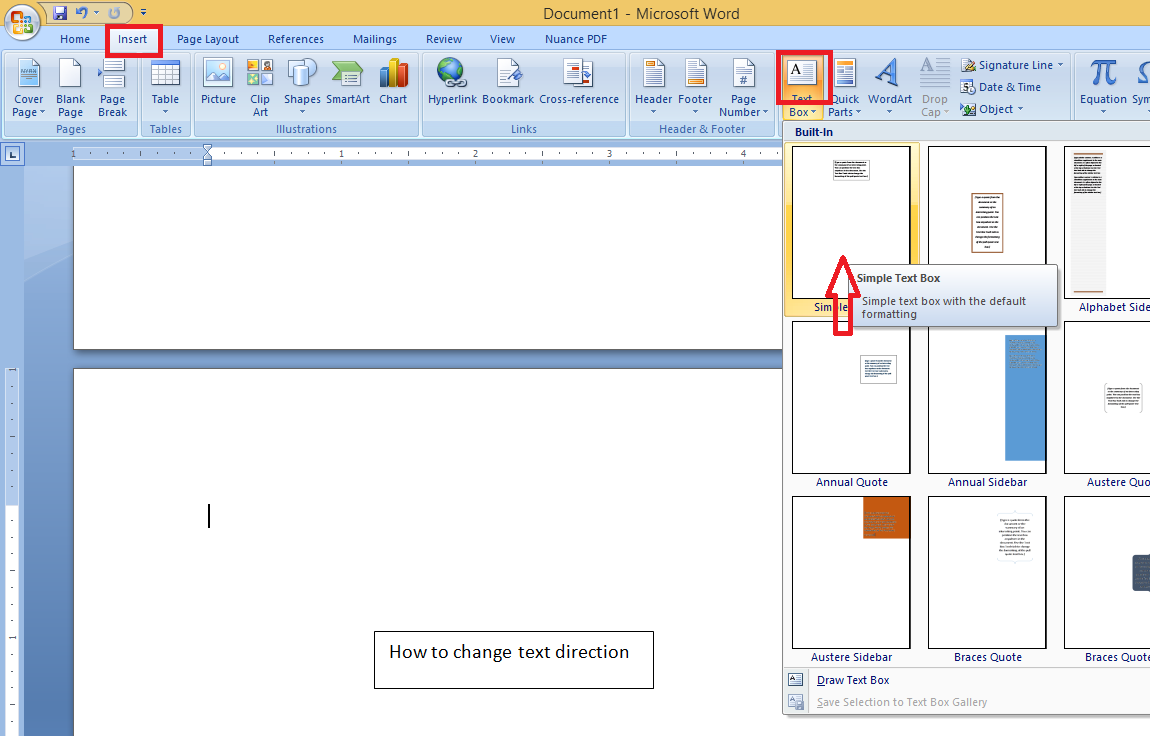Add a Bookmark
Viewport: 1150px width, 736px height.
point(508,82)
